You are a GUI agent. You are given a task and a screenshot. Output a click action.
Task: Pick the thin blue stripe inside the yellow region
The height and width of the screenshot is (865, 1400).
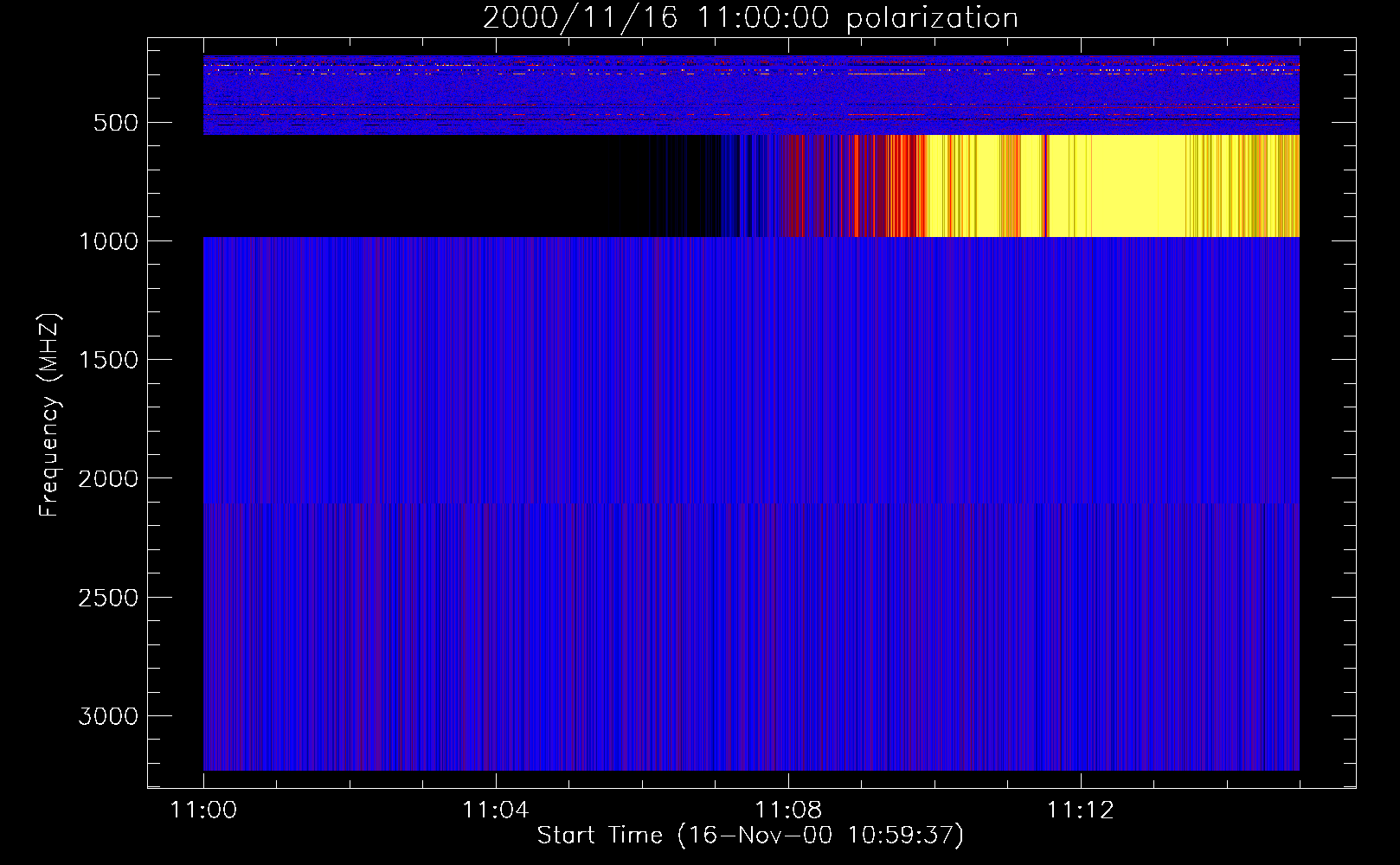point(1045,186)
